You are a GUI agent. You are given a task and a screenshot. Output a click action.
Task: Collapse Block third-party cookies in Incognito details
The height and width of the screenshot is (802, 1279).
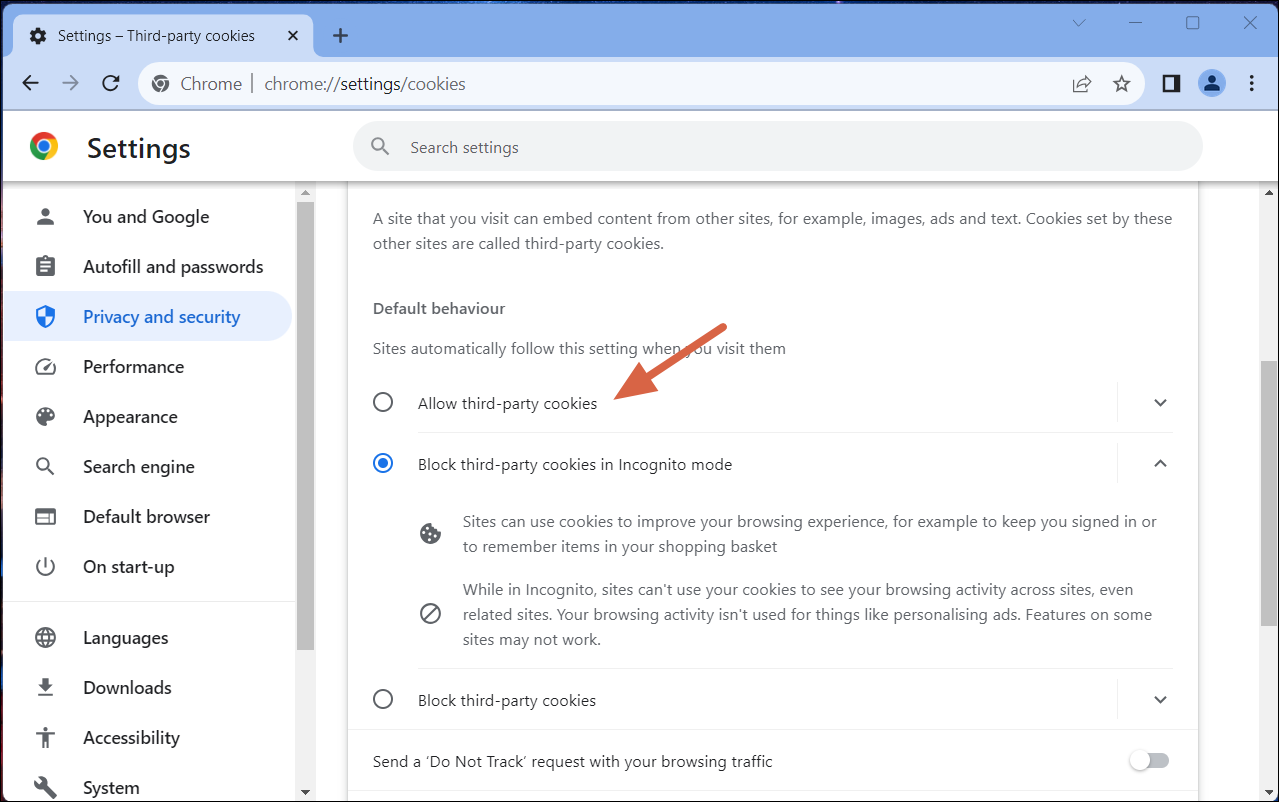[1160, 463]
